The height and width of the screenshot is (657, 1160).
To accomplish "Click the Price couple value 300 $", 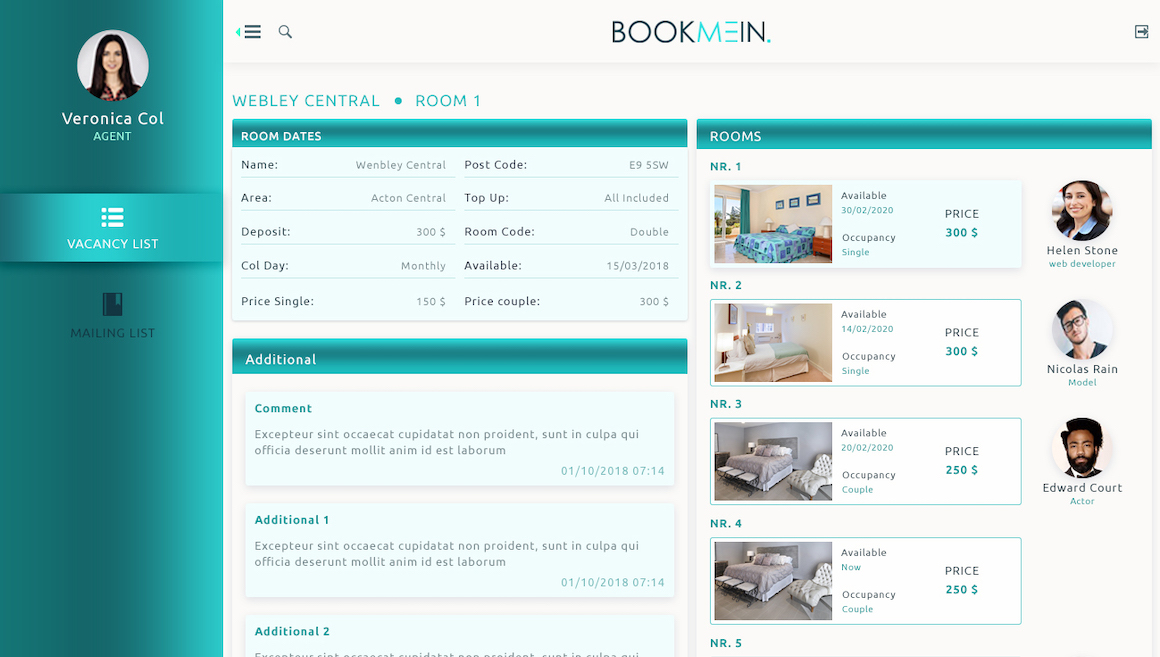I will point(654,301).
